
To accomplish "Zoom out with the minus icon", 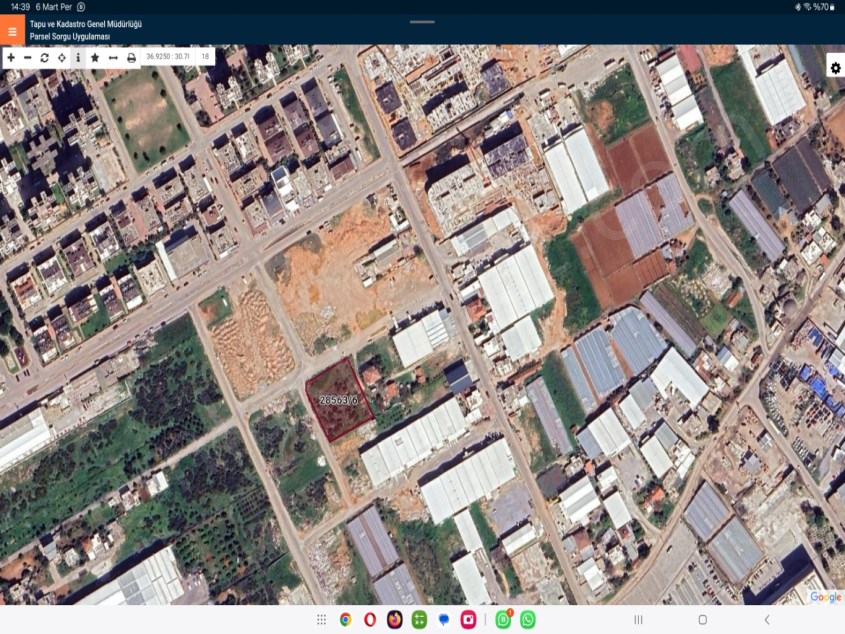I will coord(28,58).
